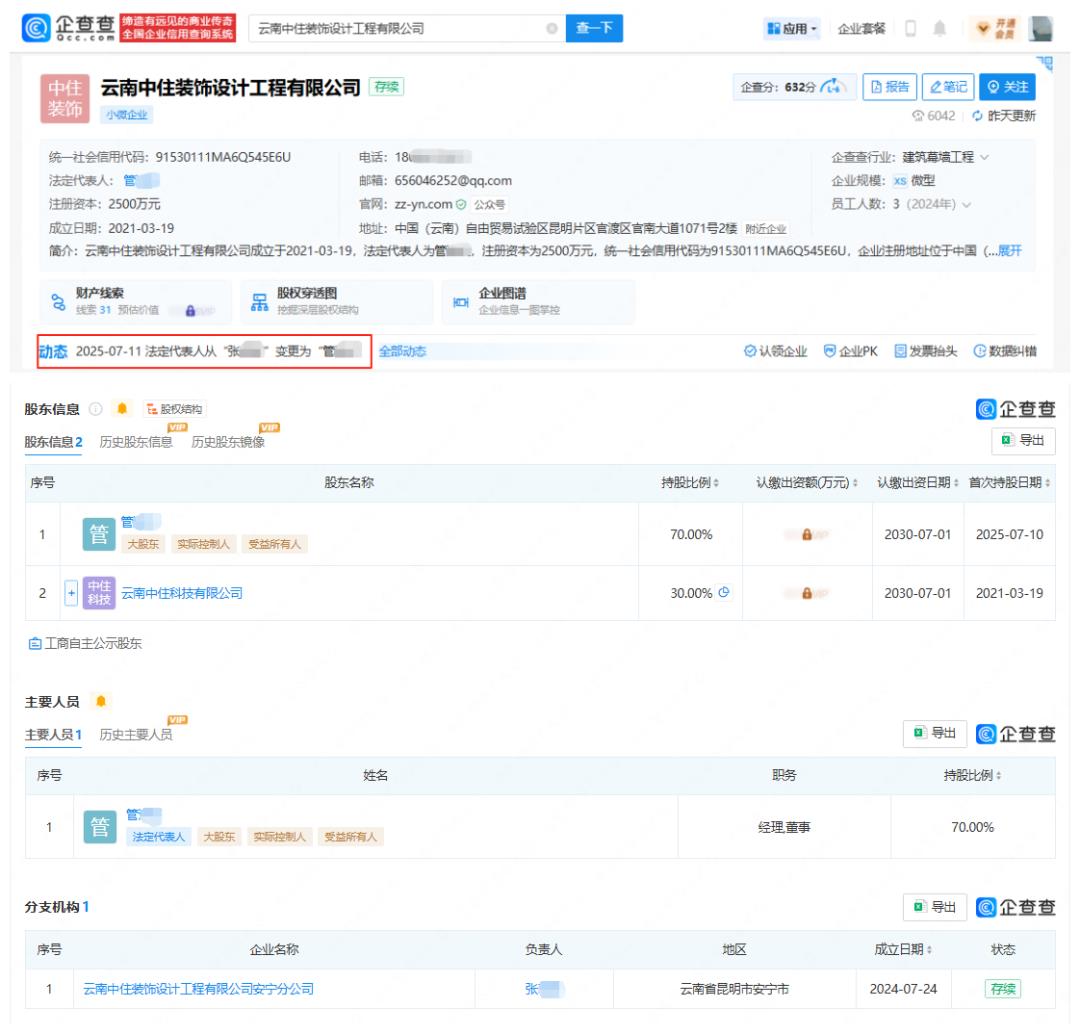Open the official website zz-yn.com link
Screen dimensions: 1080x1034
(423, 204)
